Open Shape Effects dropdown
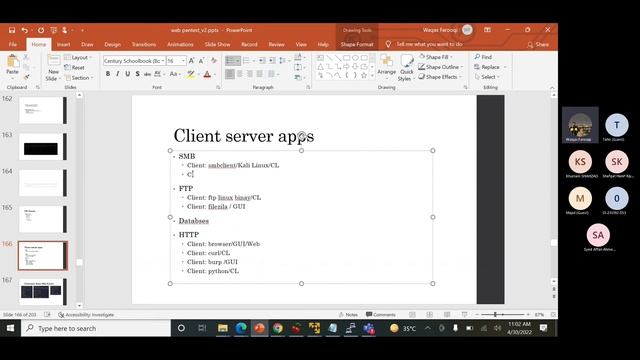This screenshot has width=640, height=360. point(440,77)
